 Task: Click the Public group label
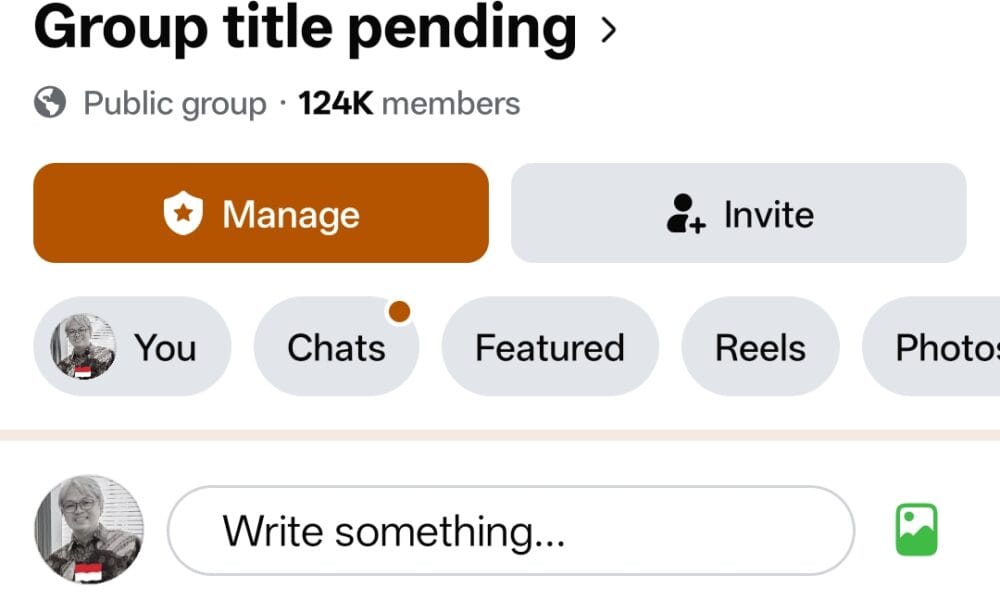coord(175,104)
